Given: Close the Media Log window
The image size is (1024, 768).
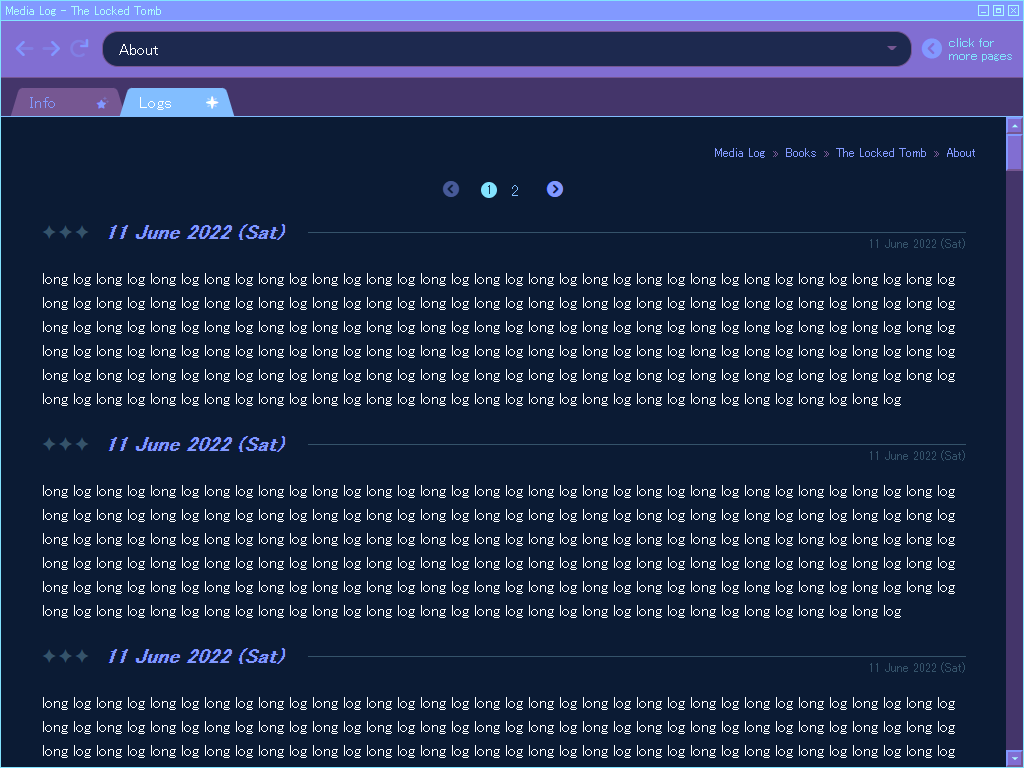Looking at the screenshot, I should point(1014,10).
